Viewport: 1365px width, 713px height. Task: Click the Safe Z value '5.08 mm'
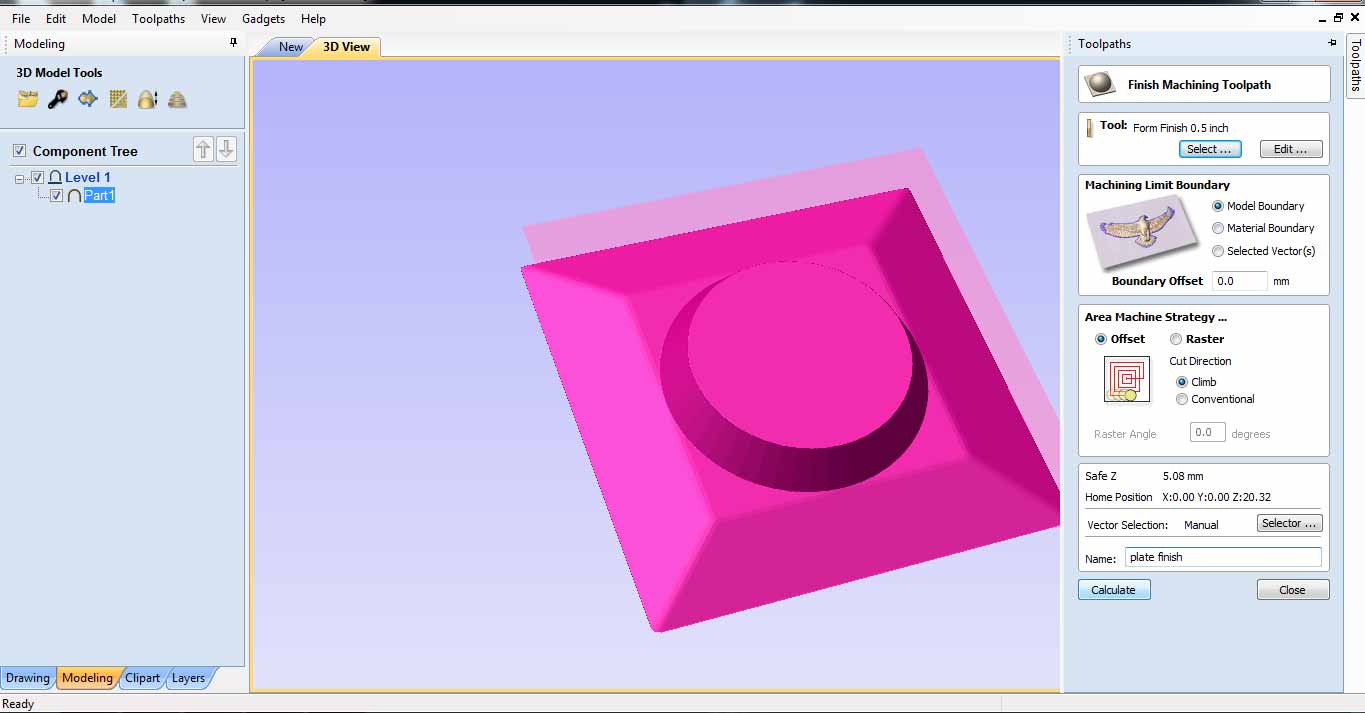[1183, 476]
